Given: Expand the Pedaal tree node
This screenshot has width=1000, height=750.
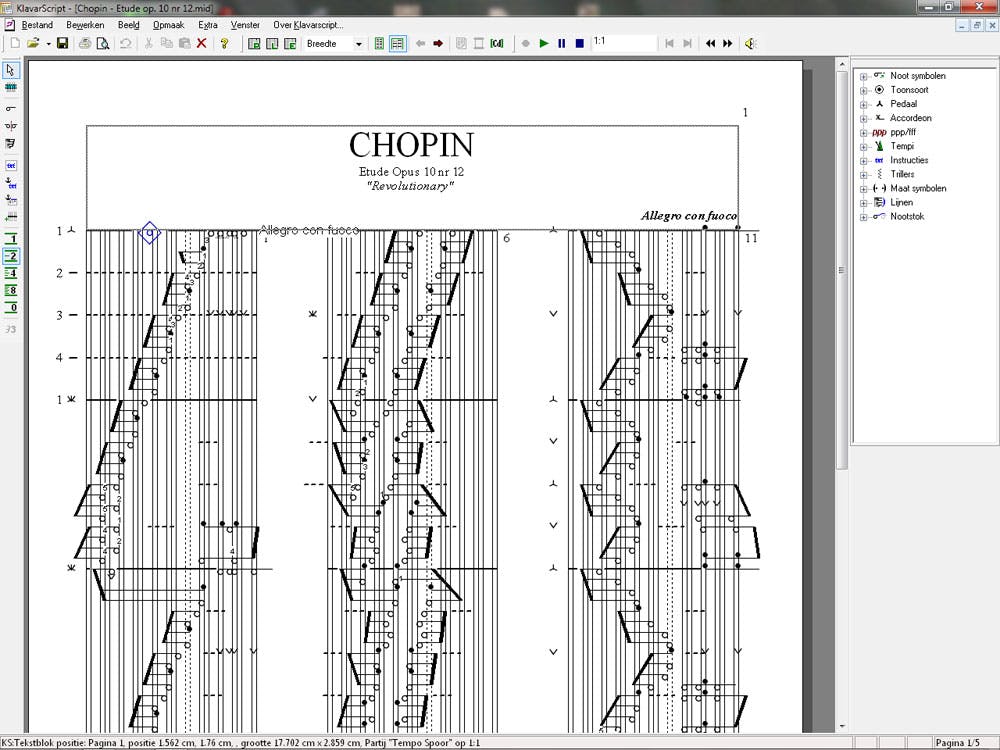Looking at the screenshot, I should click(x=864, y=104).
